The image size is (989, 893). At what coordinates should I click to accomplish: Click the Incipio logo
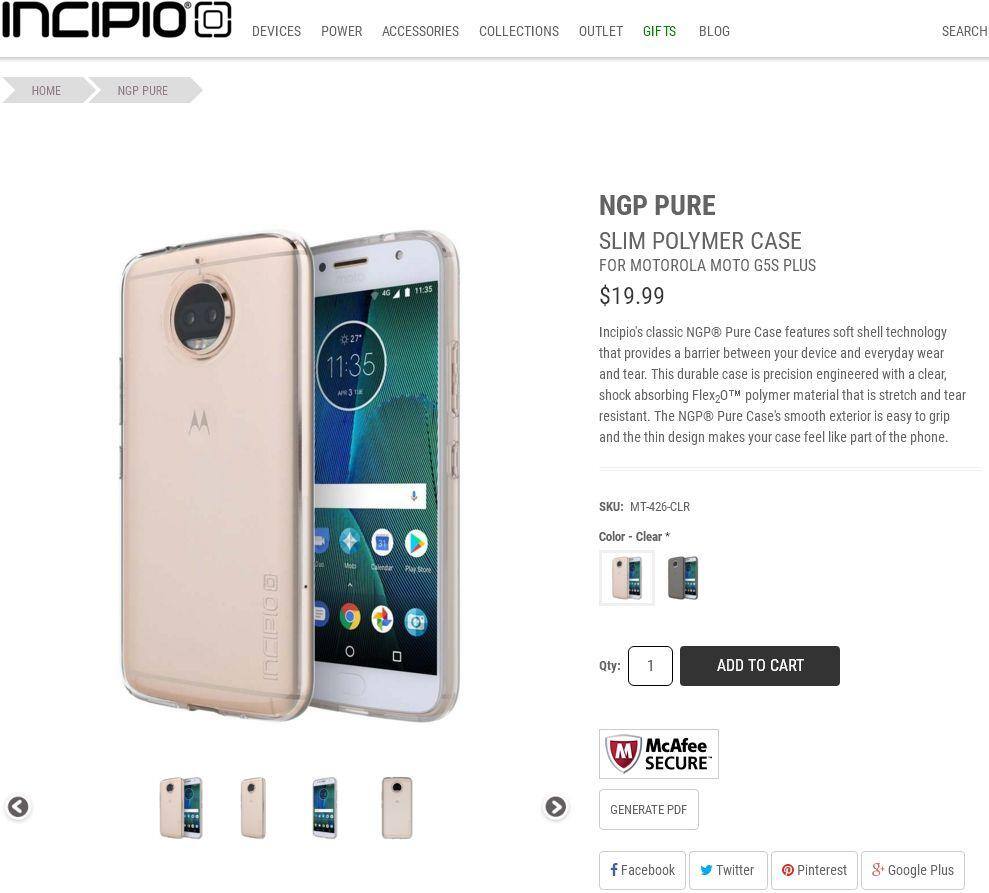[x=117, y=20]
